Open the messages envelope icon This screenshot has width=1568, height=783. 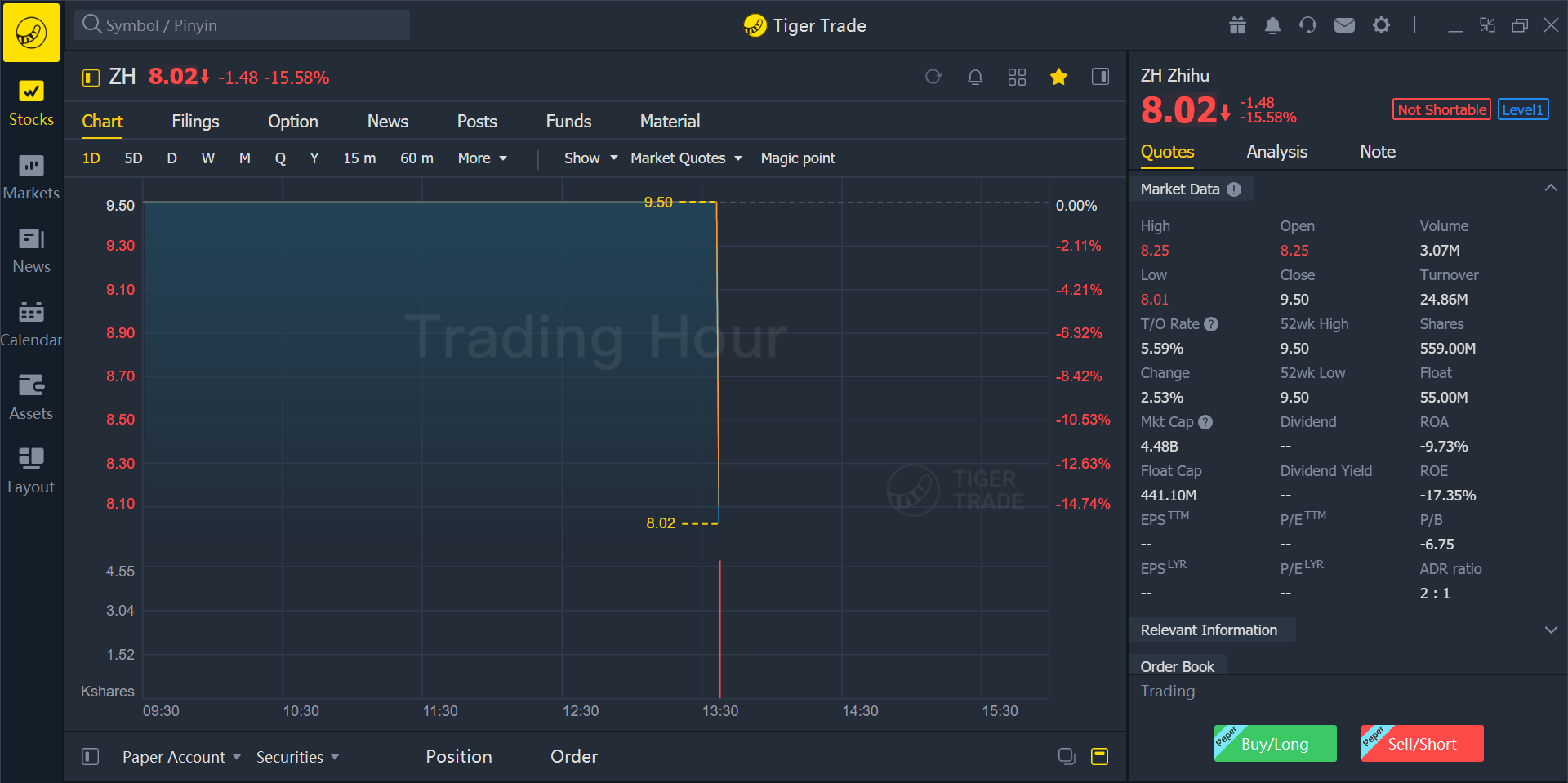[1344, 25]
